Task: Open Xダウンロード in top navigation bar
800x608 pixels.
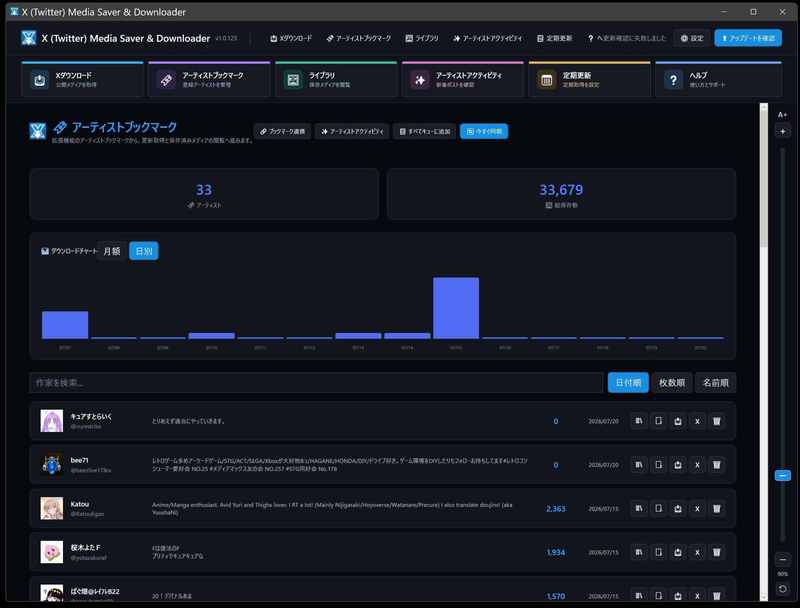Action: click(x=290, y=38)
